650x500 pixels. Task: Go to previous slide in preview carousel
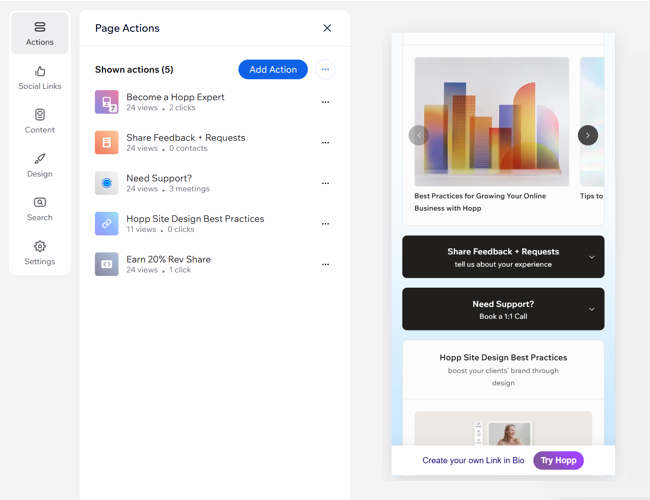point(419,135)
